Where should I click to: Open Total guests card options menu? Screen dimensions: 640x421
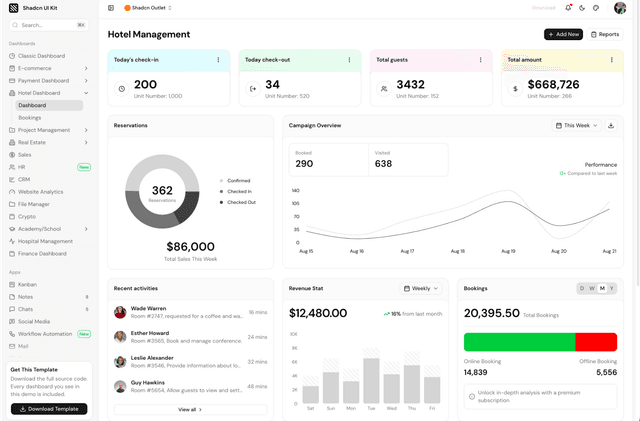(x=480, y=60)
